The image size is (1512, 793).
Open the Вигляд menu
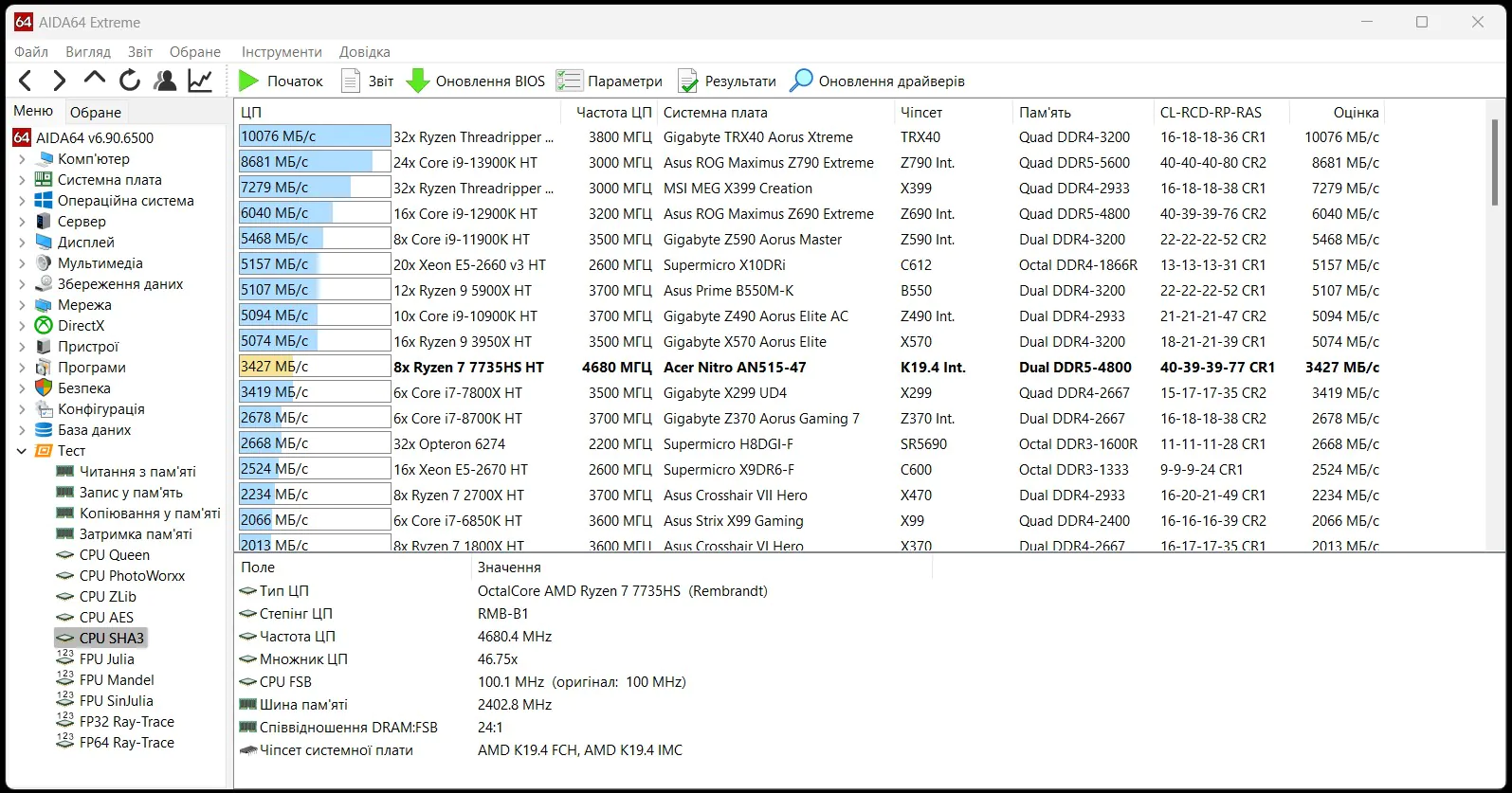coord(88,52)
